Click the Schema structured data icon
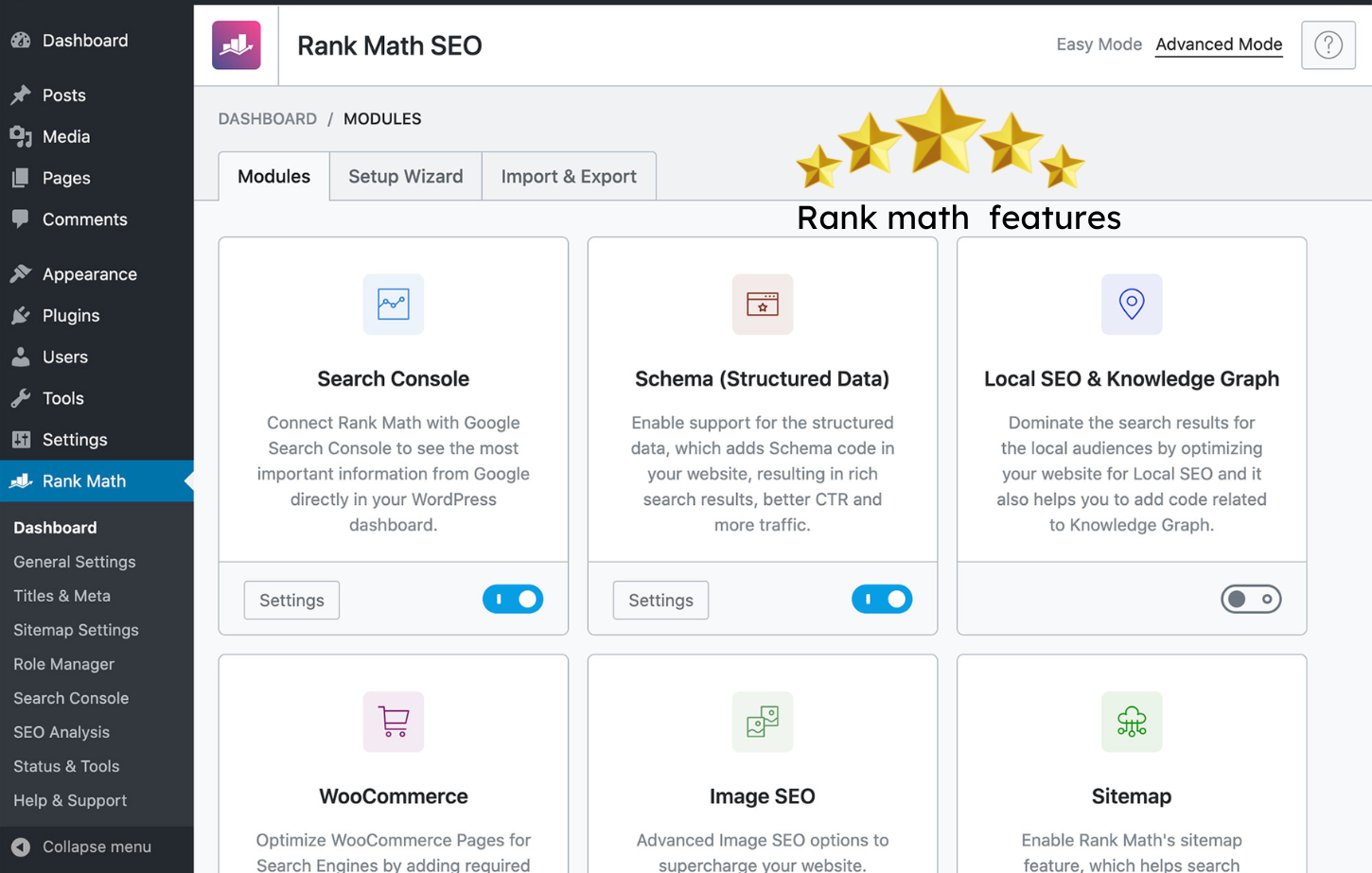The height and width of the screenshot is (873, 1372). pos(762,304)
